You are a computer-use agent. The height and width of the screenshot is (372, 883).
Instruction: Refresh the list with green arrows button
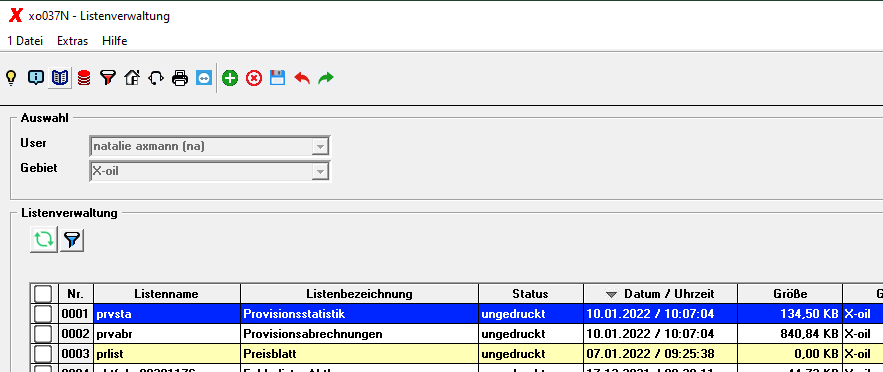click(44, 240)
